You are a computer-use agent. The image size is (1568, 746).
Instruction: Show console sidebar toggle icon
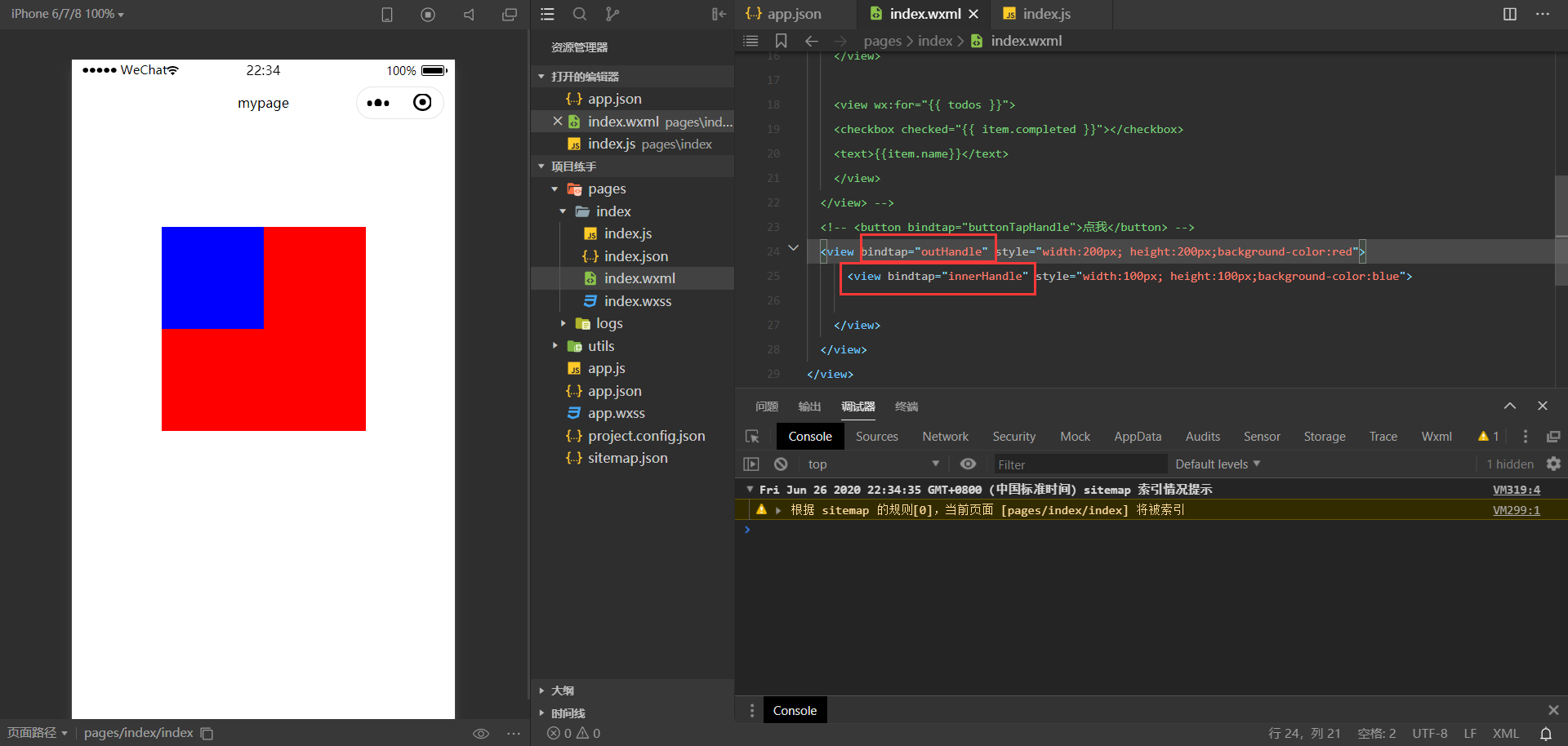751,464
